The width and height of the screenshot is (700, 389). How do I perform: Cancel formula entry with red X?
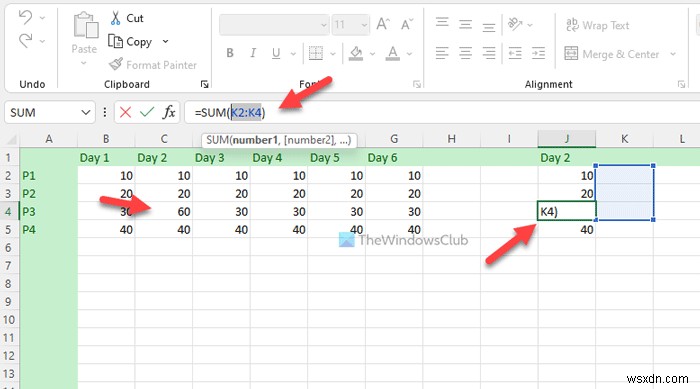[125, 112]
